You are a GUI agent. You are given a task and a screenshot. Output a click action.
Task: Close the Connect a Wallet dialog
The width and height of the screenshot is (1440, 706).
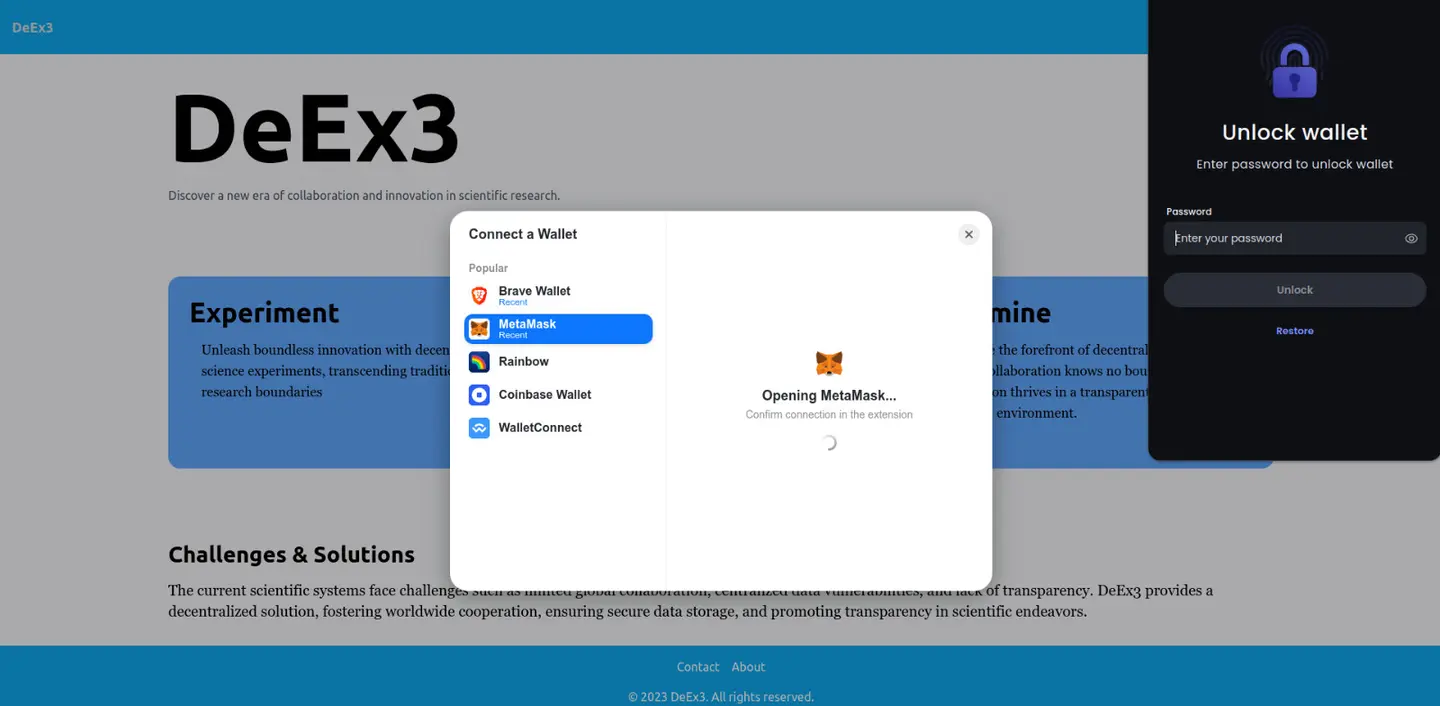[x=968, y=234]
